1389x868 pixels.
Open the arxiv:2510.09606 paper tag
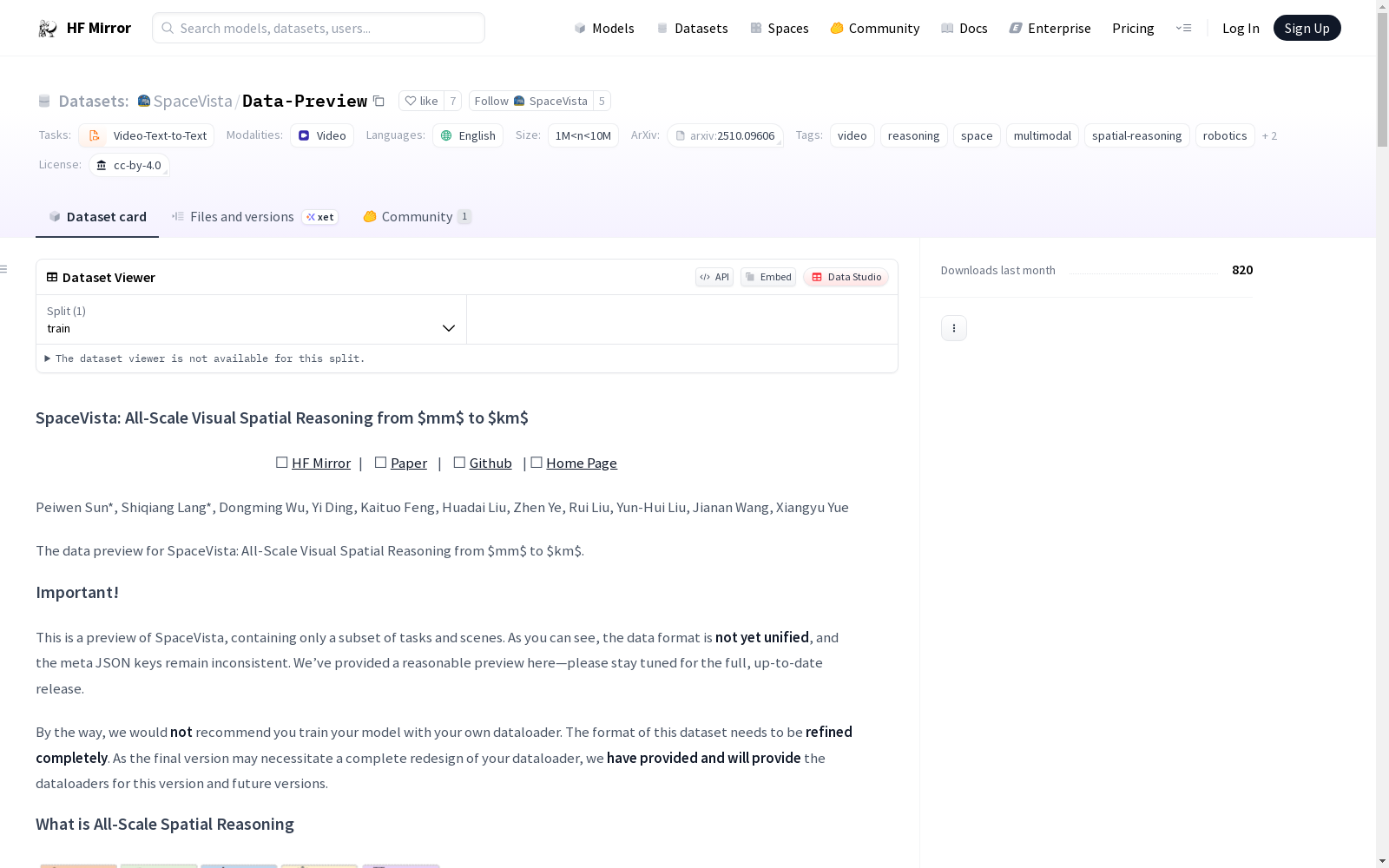pos(725,135)
